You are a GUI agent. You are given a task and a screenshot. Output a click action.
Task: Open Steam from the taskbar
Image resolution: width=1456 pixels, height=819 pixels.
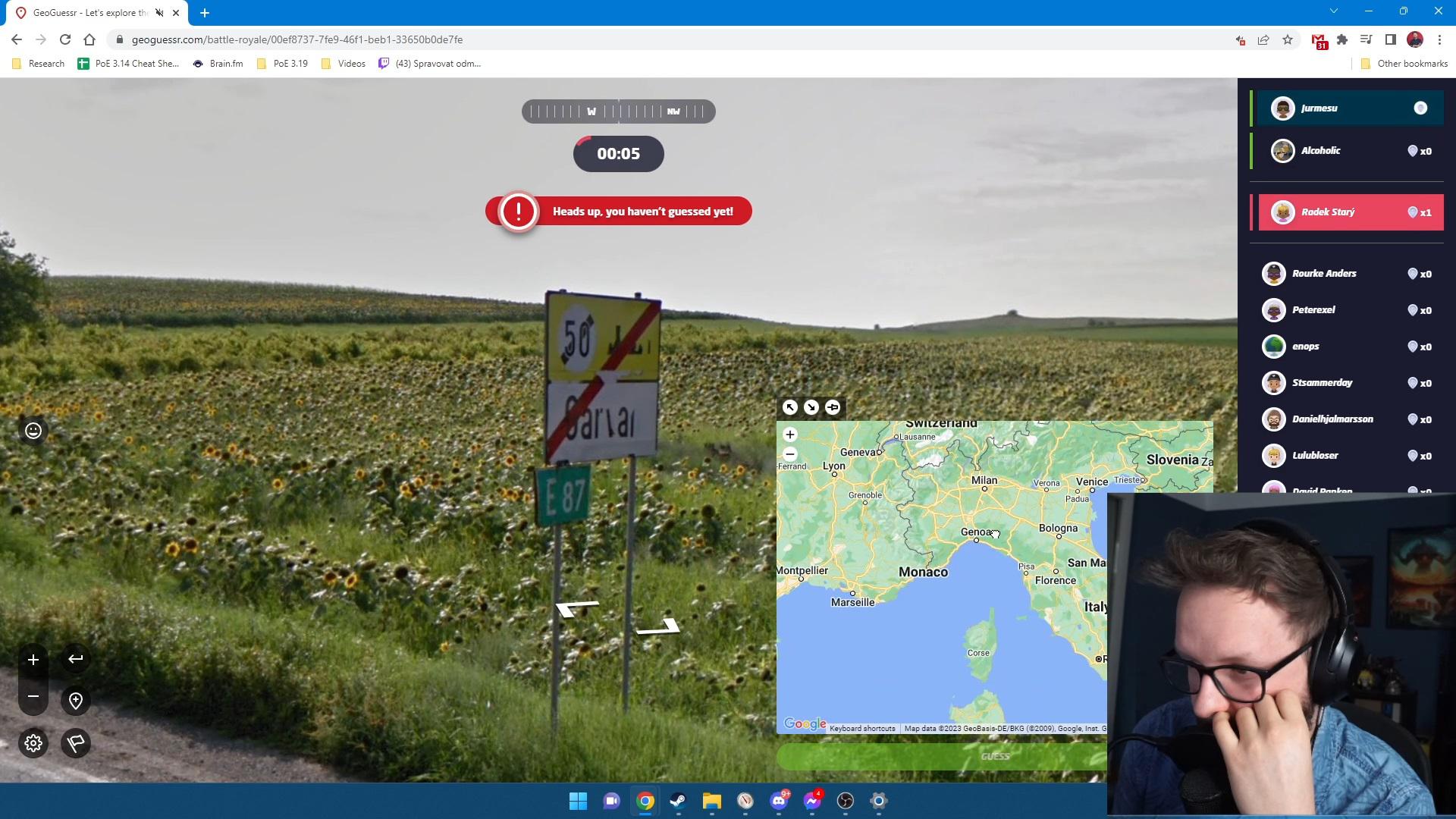point(678,801)
